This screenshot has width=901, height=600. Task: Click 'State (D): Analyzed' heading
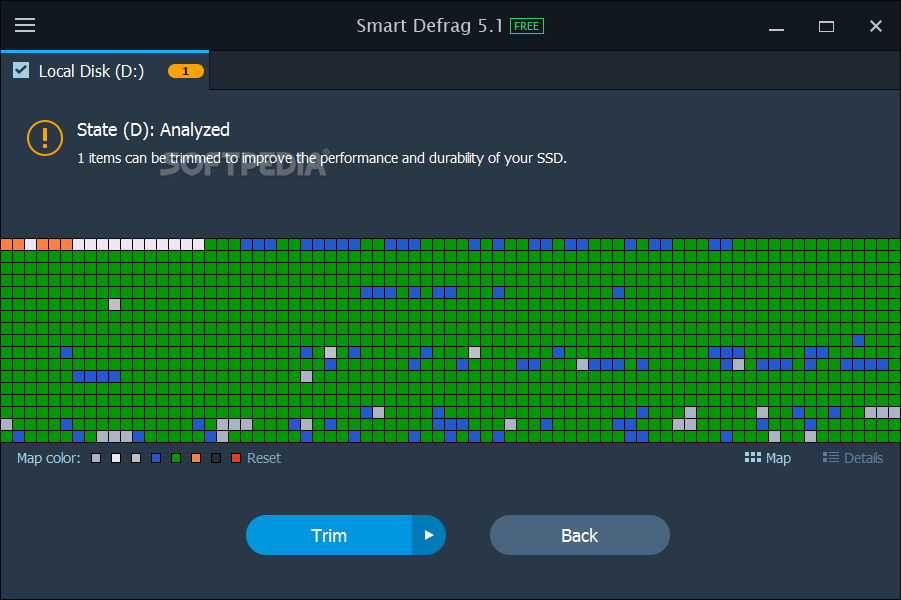coord(153,130)
